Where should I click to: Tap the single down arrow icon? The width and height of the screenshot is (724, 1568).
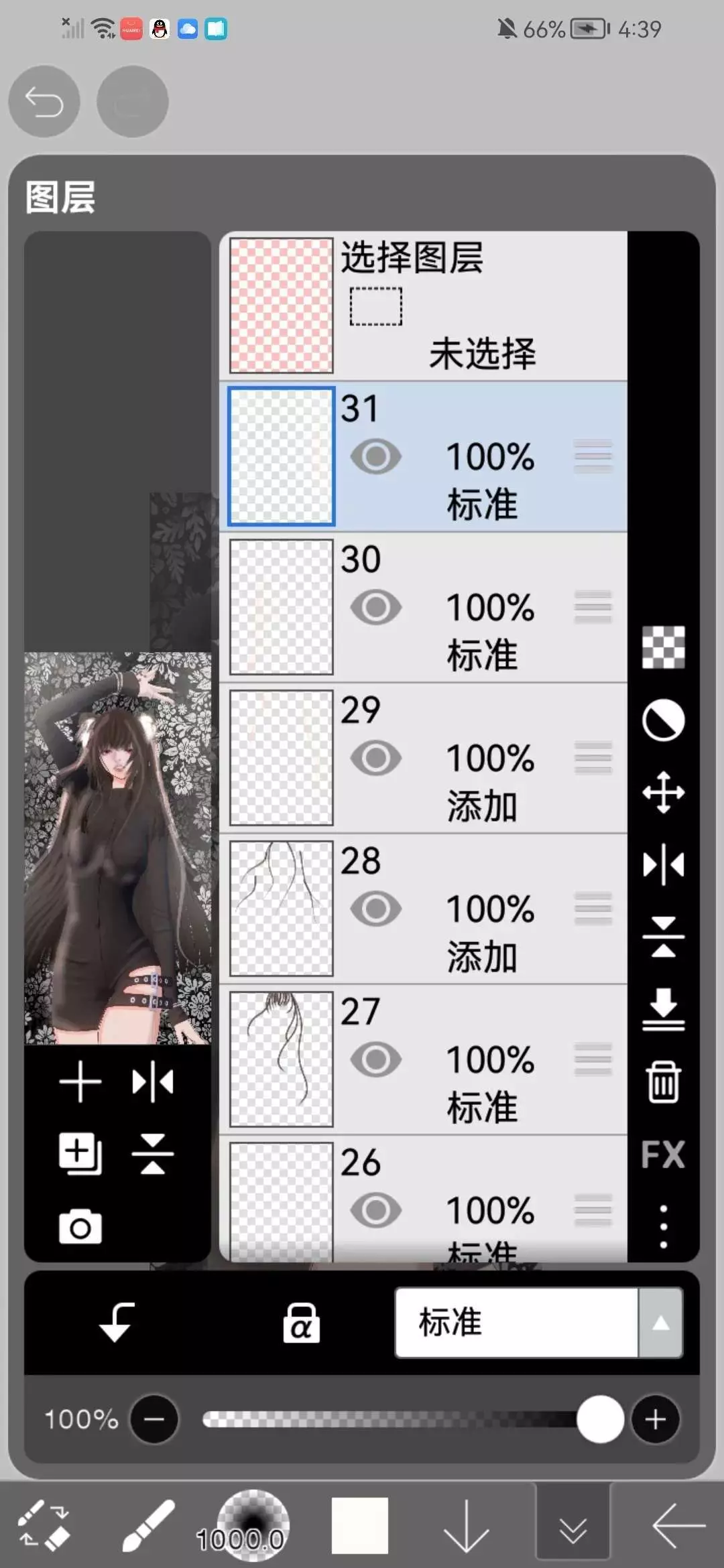(x=467, y=1525)
